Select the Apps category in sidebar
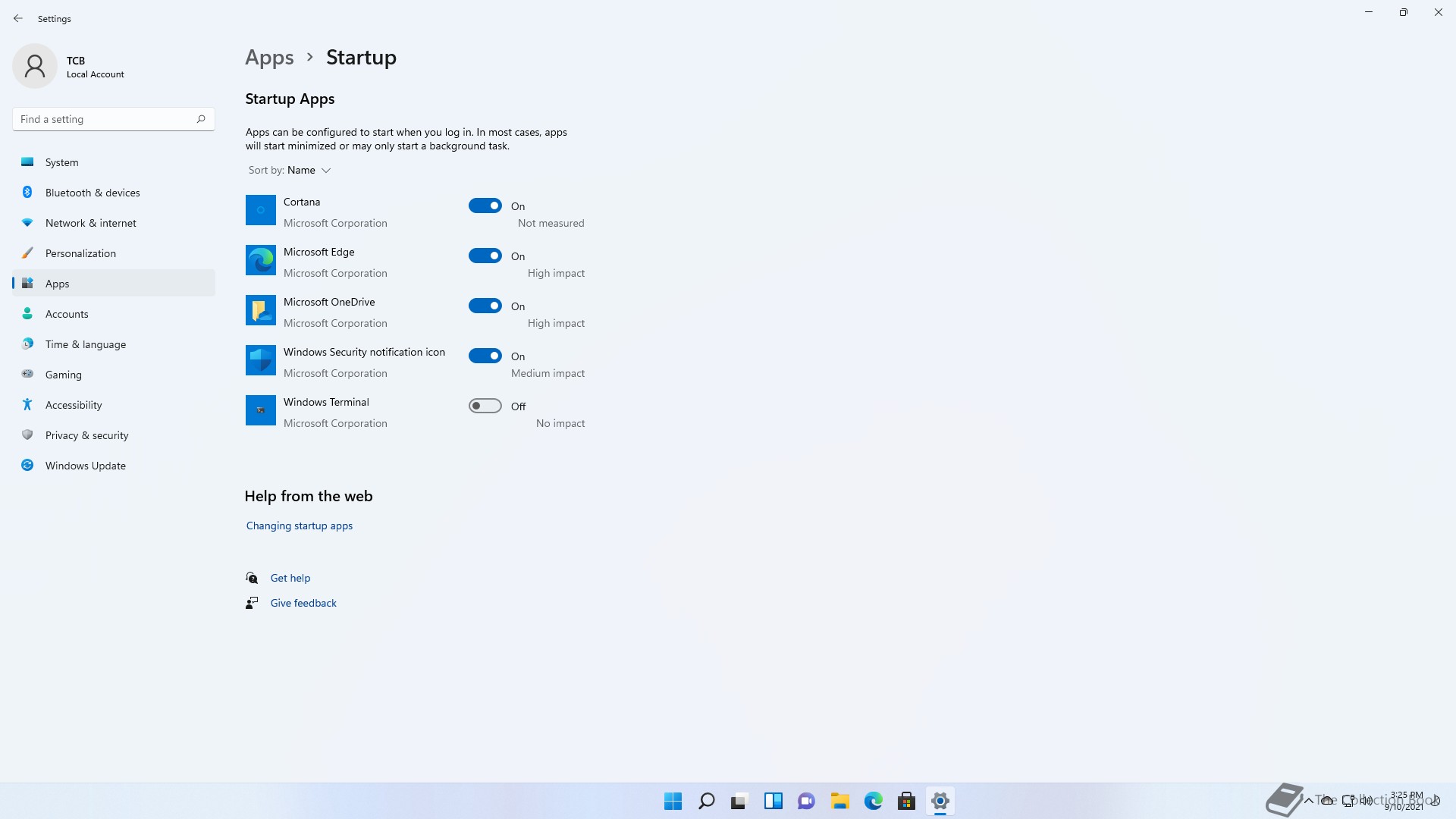Screen dimensions: 1456x819 [x=114, y=284]
